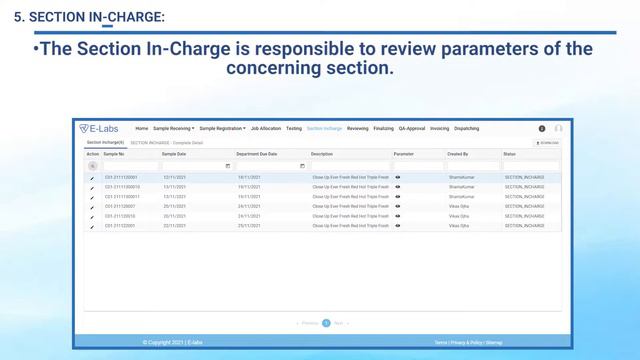Expand the Sample Registration dropdown menu
Screen dimensions: 640x360
222,129
